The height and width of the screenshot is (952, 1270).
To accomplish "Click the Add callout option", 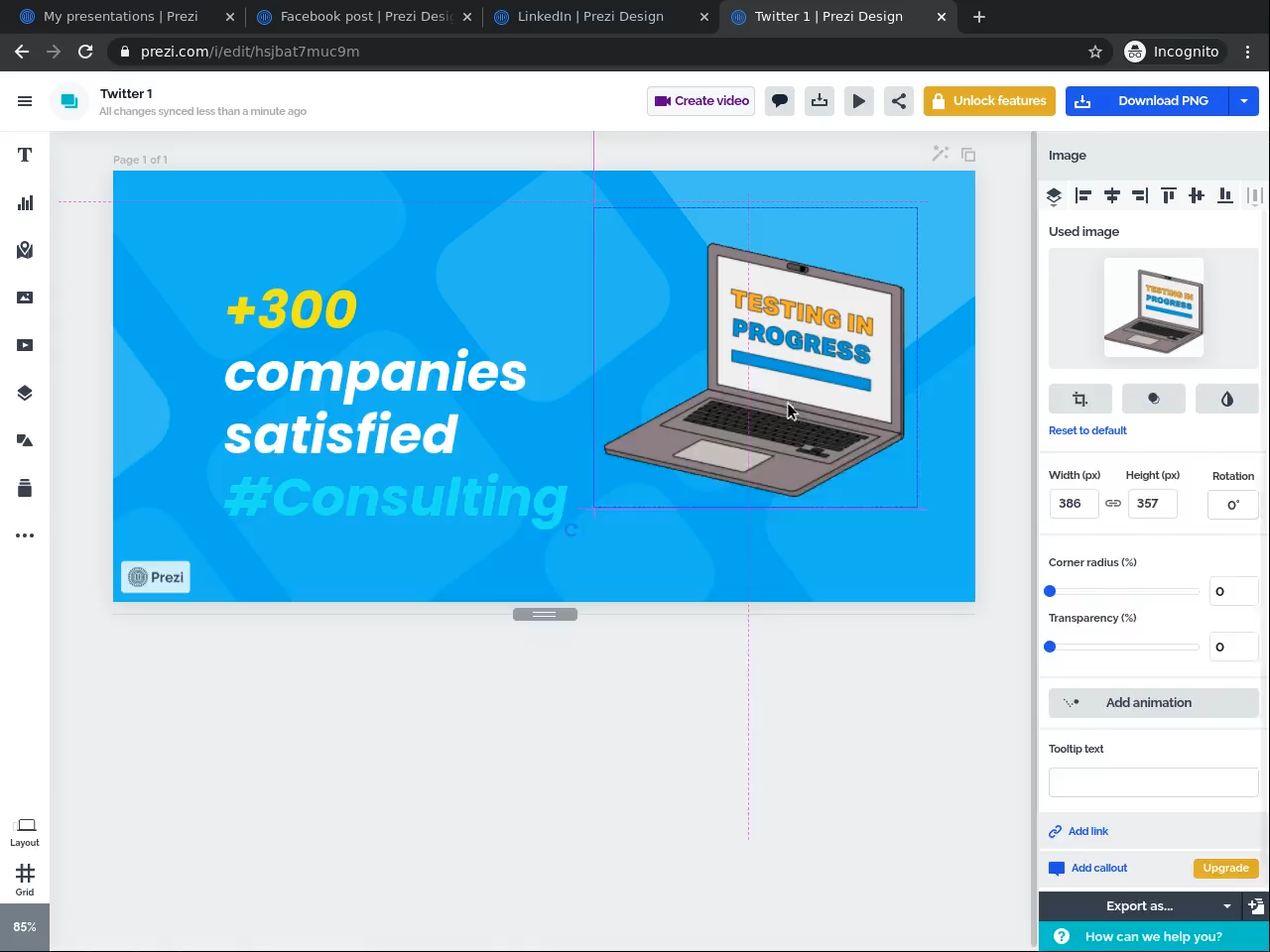I will (x=1088, y=869).
